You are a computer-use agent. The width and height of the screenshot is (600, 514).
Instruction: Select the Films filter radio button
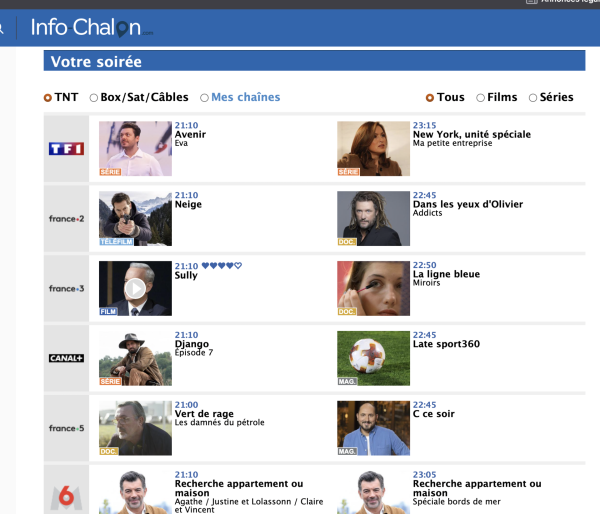coord(480,98)
